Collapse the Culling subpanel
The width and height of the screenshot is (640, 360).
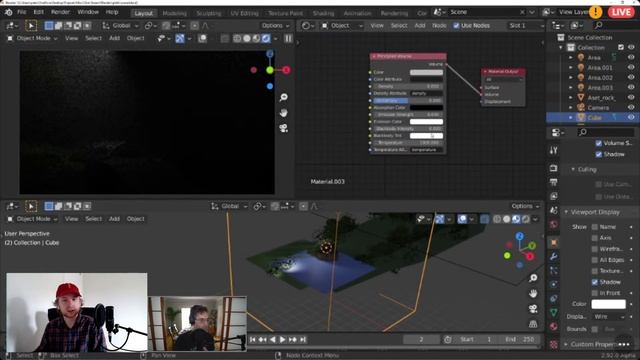pos(587,169)
